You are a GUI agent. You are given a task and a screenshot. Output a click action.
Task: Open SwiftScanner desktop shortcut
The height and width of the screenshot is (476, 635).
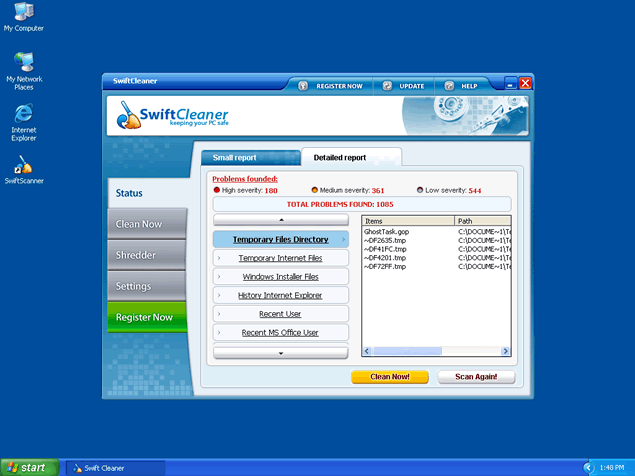coord(23,165)
